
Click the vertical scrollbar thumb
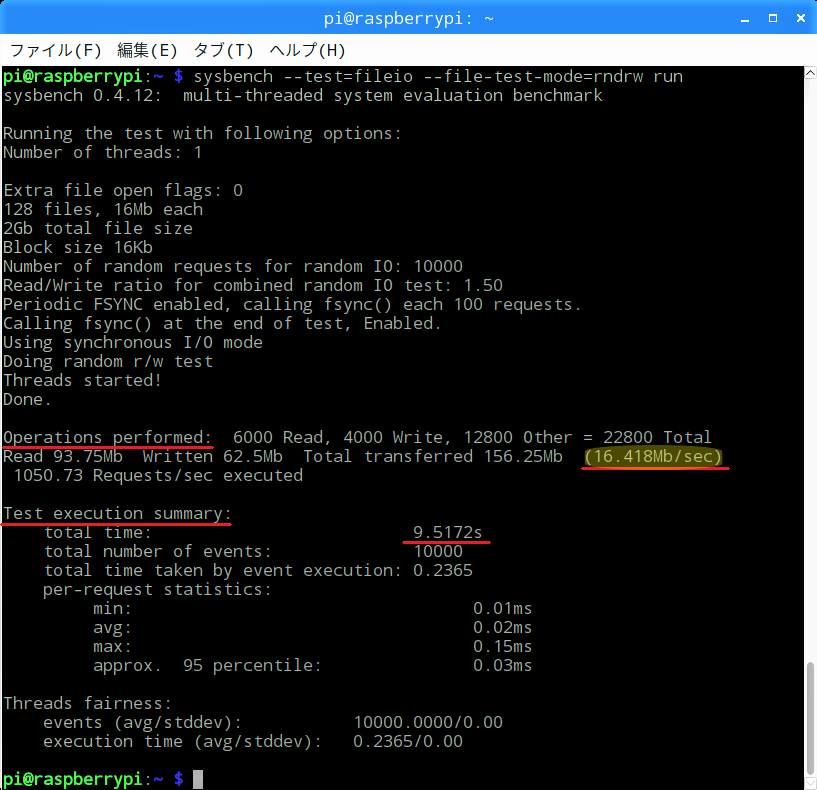(x=810, y=719)
